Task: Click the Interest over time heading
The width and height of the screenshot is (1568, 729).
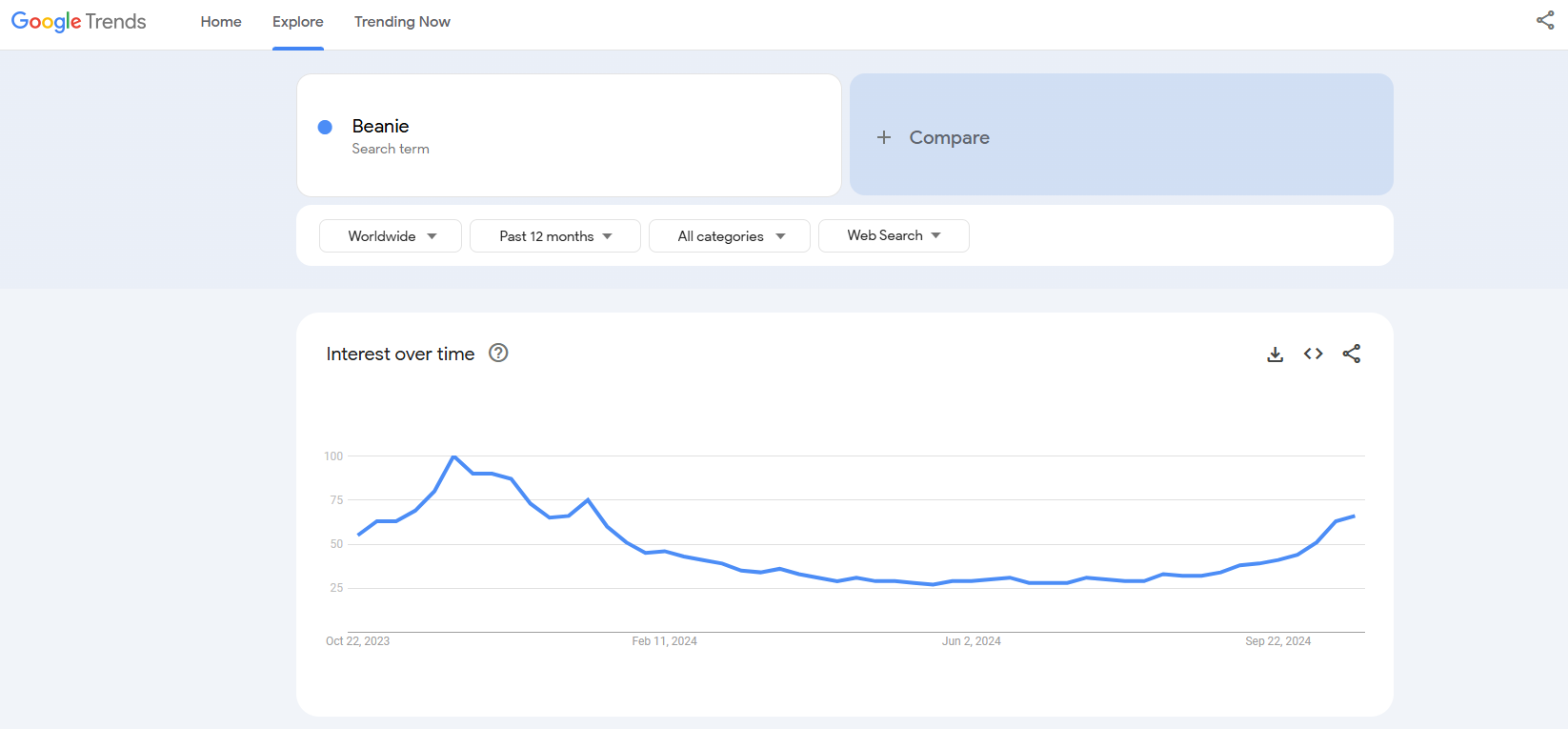Action: tap(400, 354)
